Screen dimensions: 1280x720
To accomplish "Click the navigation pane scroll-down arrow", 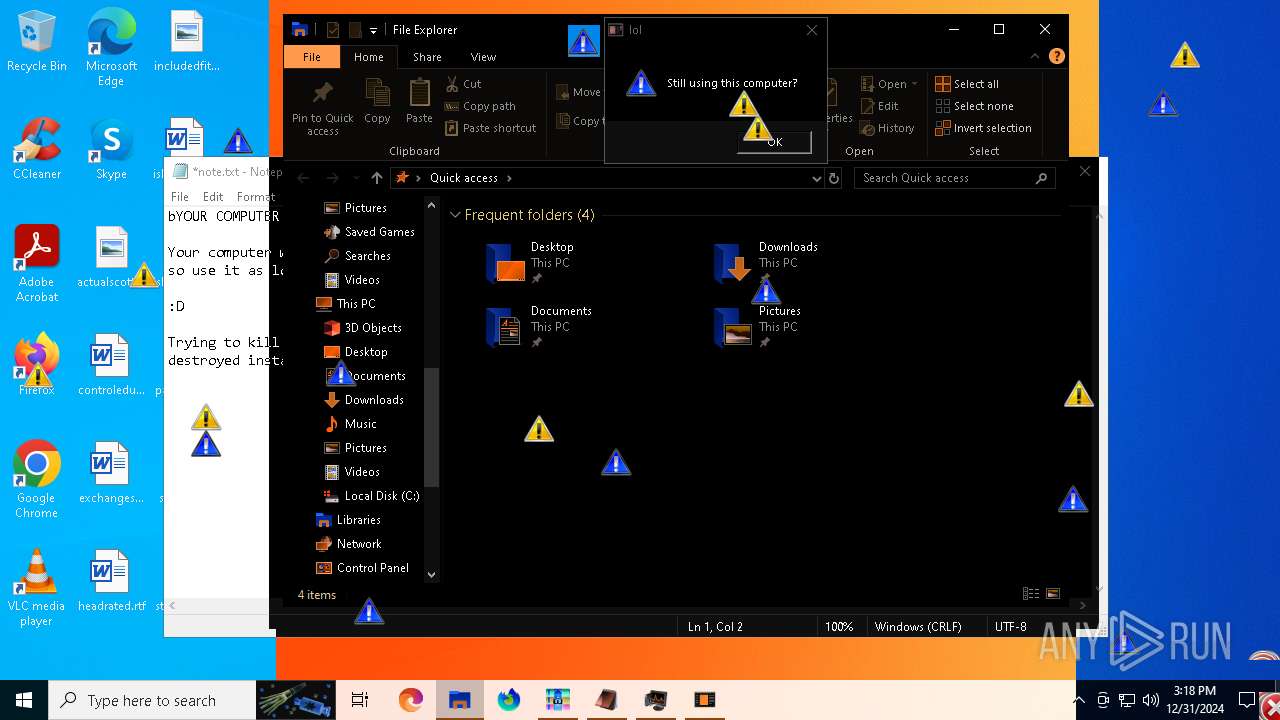I will tap(432, 574).
